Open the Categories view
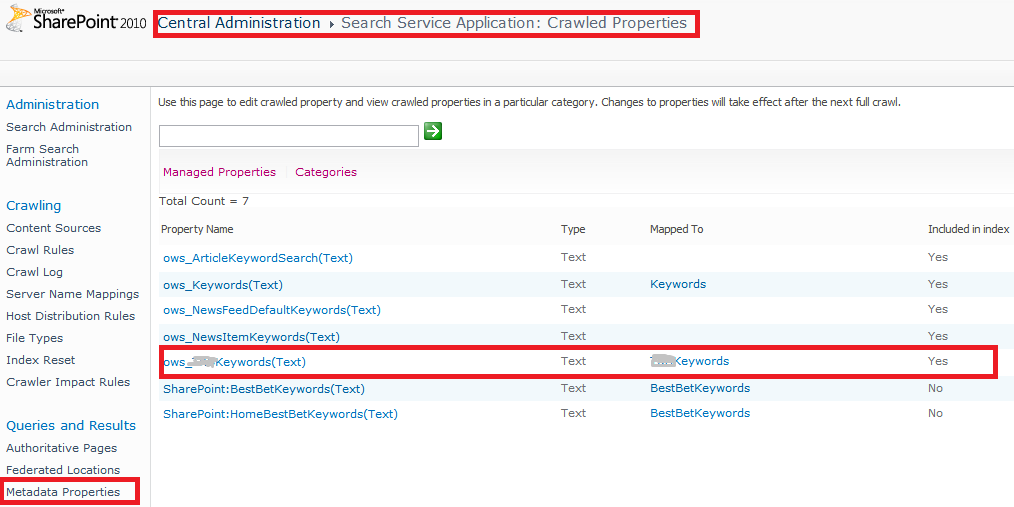The image size is (1014, 507). [x=326, y=172]
